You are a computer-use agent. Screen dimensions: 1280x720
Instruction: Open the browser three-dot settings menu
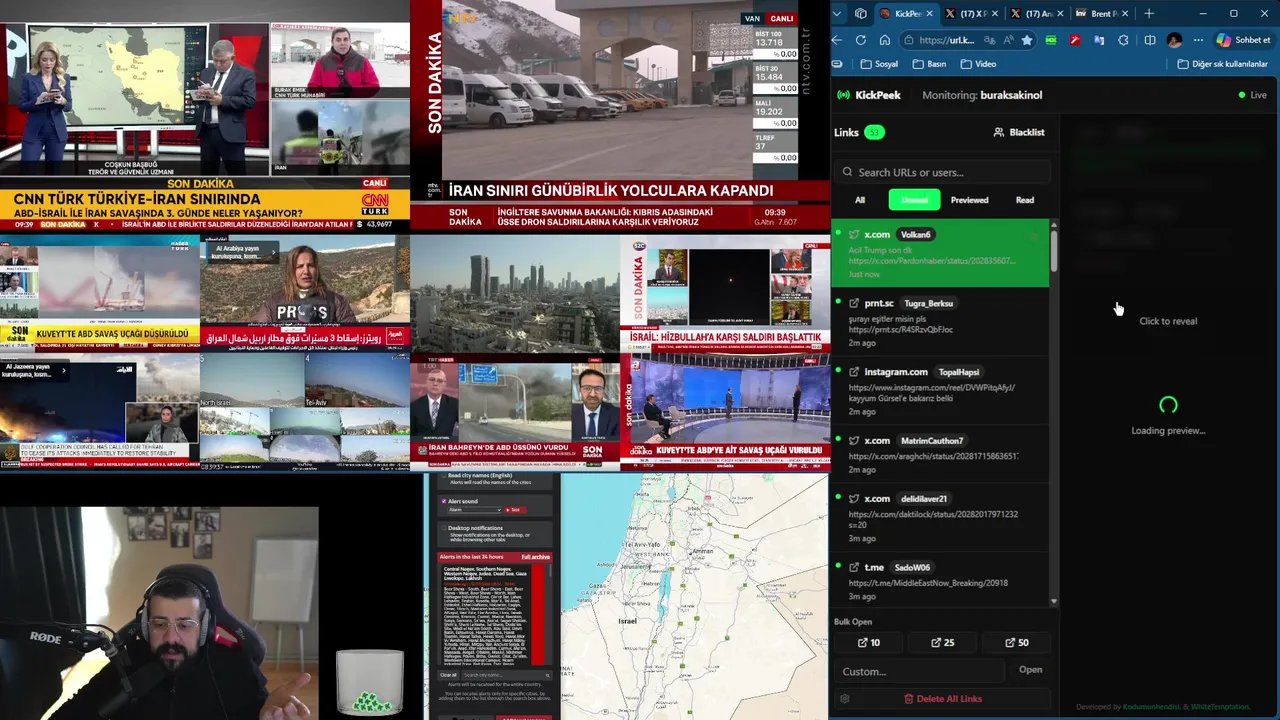point(1198,40)
